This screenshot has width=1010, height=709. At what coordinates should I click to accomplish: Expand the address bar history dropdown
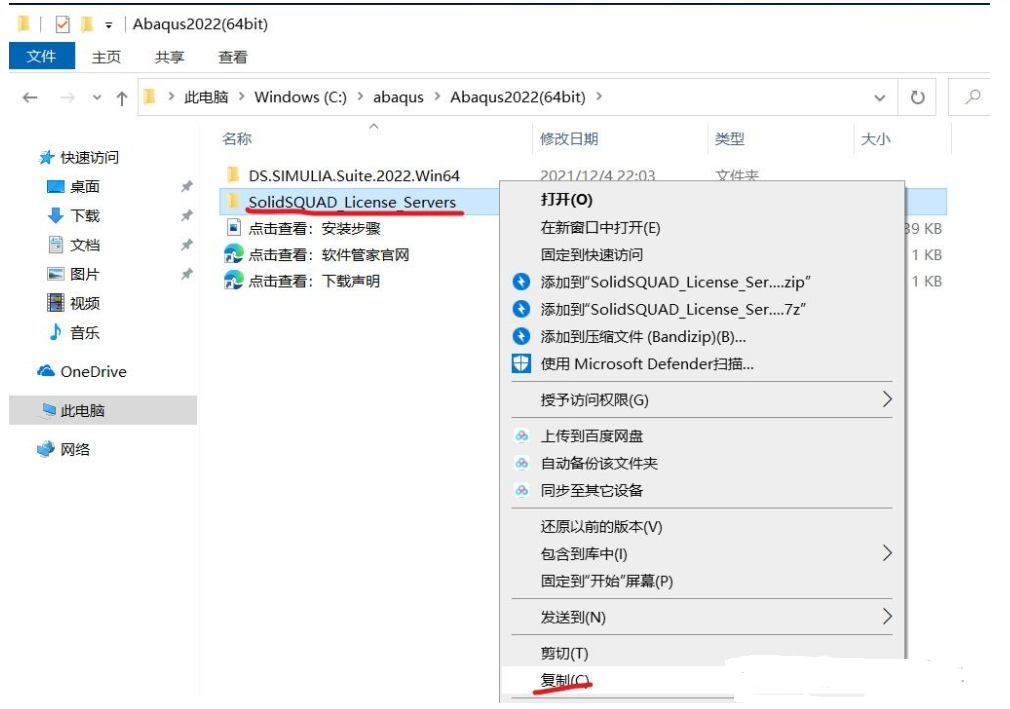pyautogui.click(x=879, y=98)
